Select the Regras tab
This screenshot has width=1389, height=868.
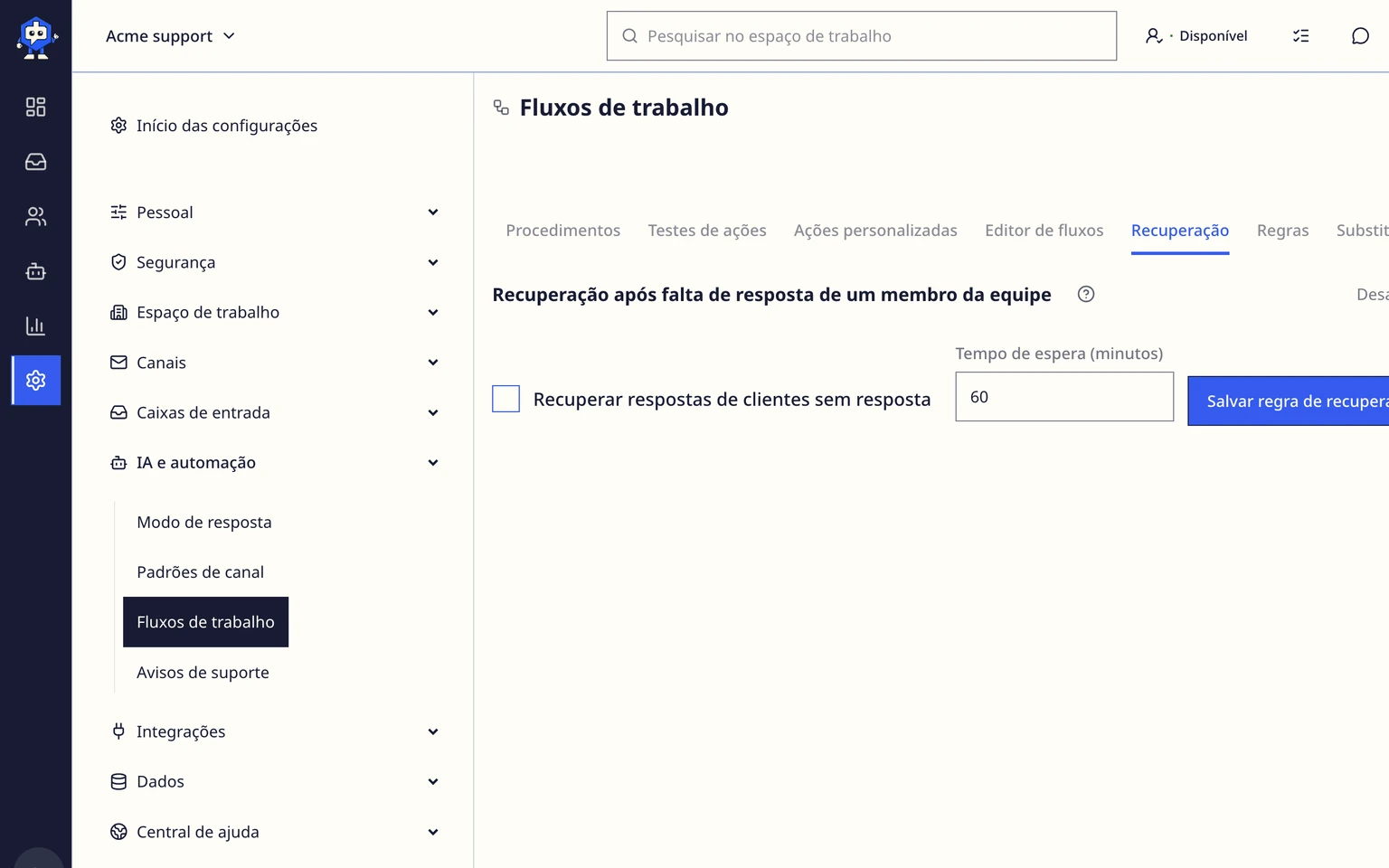coord(1282,231)
